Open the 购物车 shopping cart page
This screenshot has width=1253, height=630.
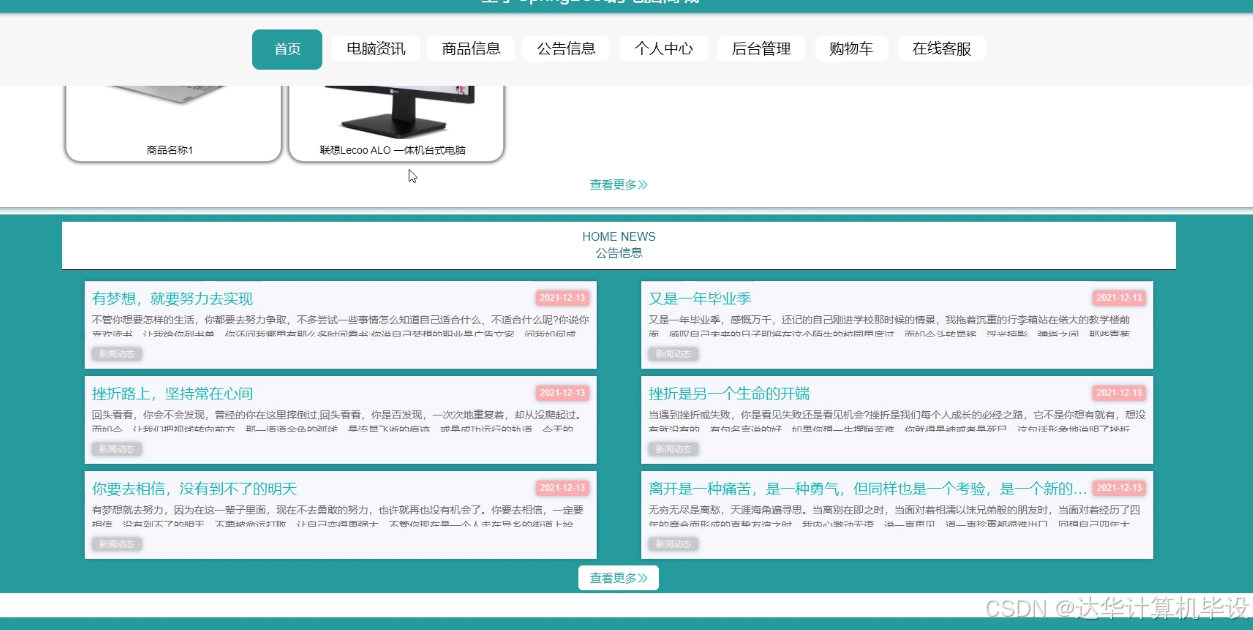coord(851,47)
